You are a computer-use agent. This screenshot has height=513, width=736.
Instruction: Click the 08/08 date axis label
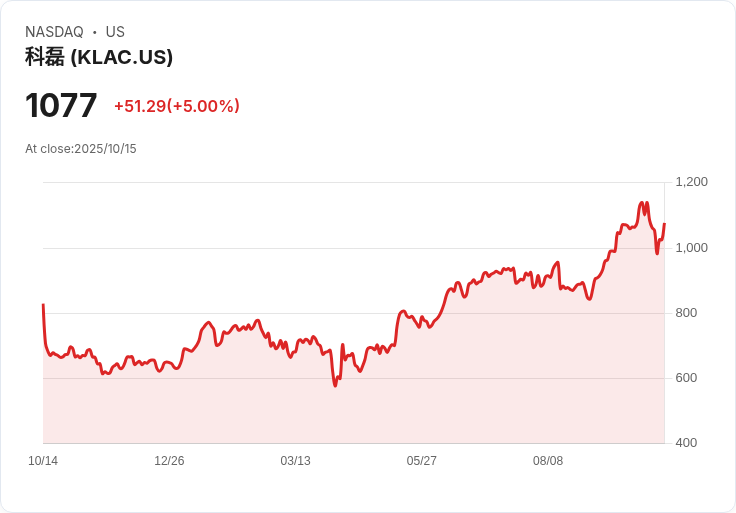(x=548, y=461)
